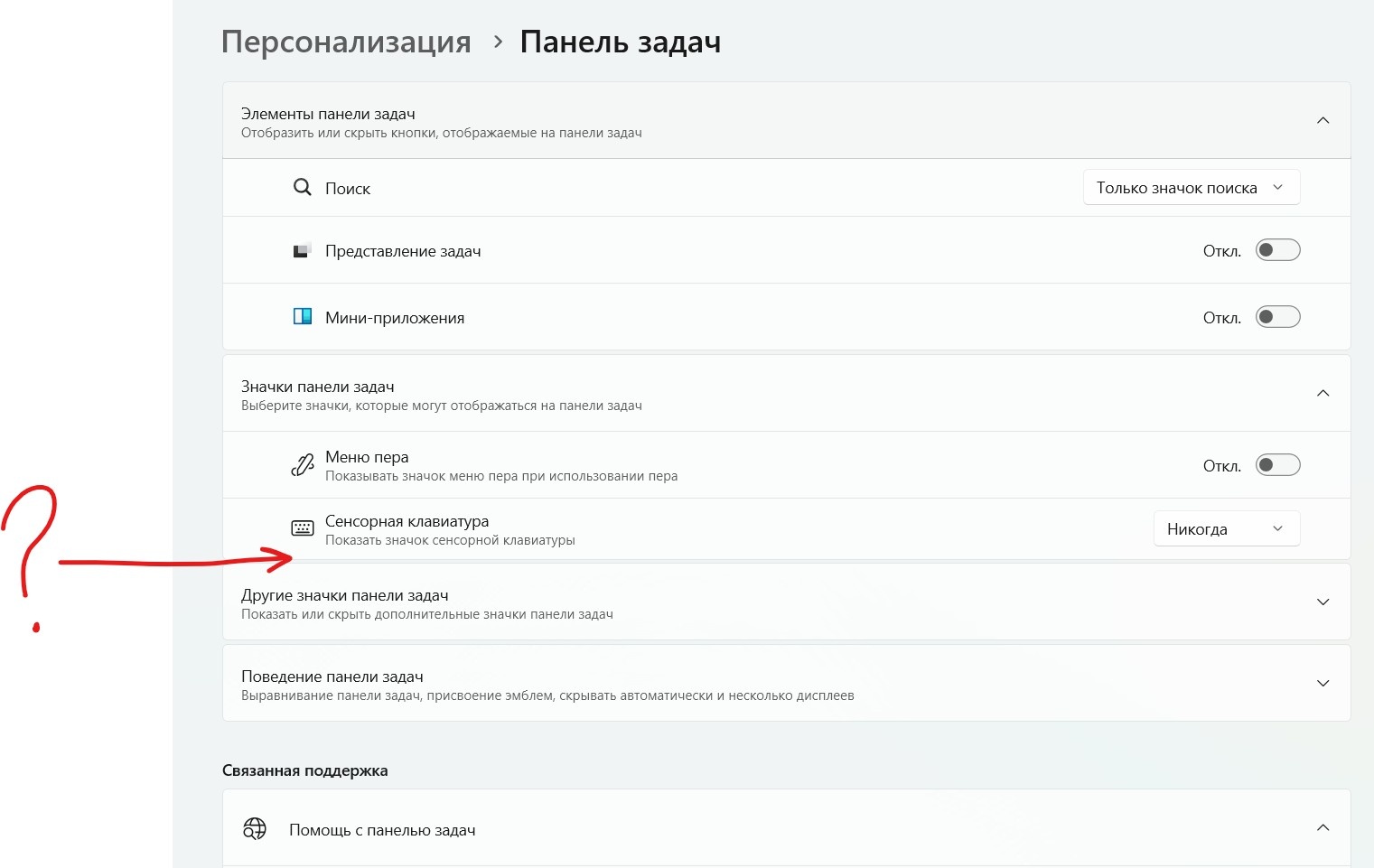The width and height of the screenshot is (1374, 868).
Task: Turn on the Представление задач switch
Action: [x=1277, y=250]
